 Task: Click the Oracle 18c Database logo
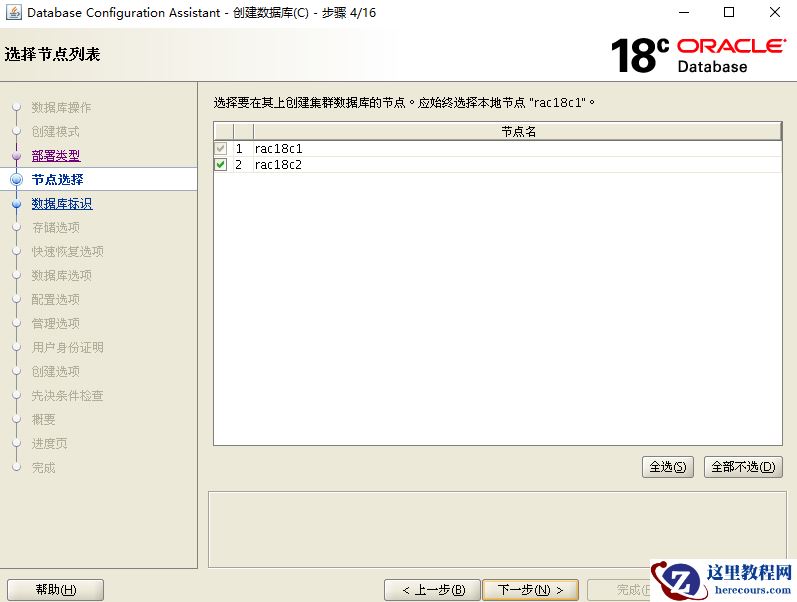click(x=699, y=54)
